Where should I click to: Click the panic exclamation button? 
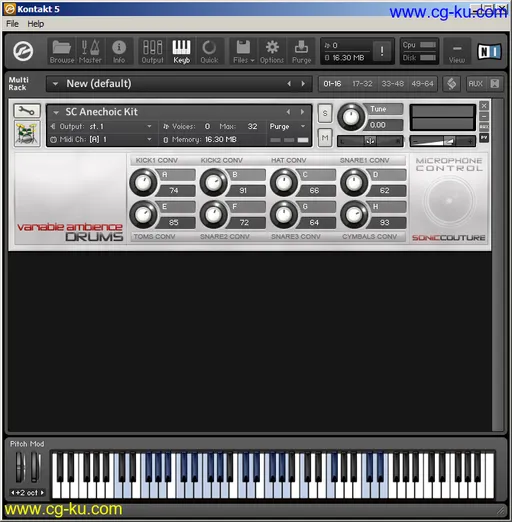point(382,51)
